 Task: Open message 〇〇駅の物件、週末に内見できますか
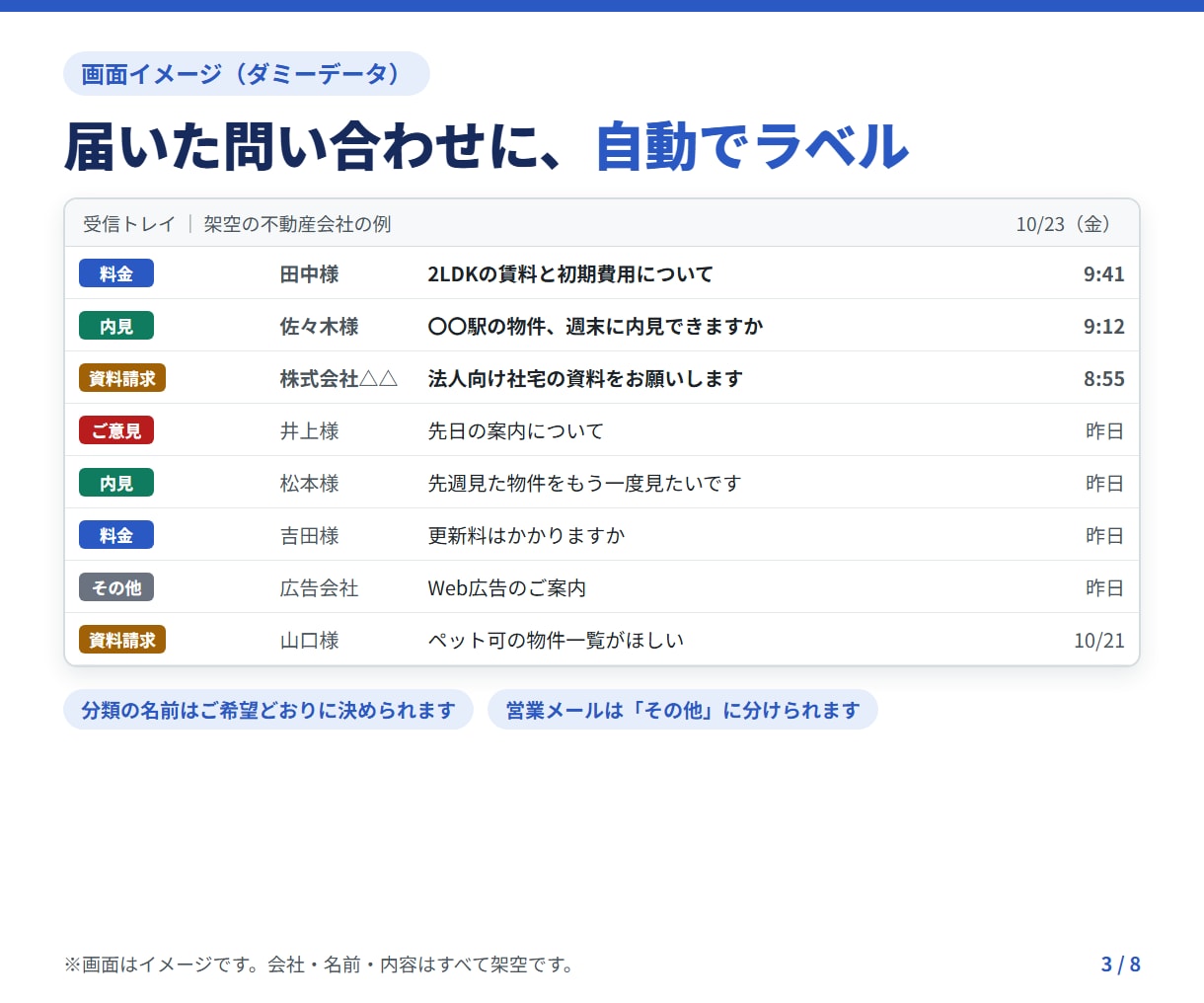coord(595,327)
